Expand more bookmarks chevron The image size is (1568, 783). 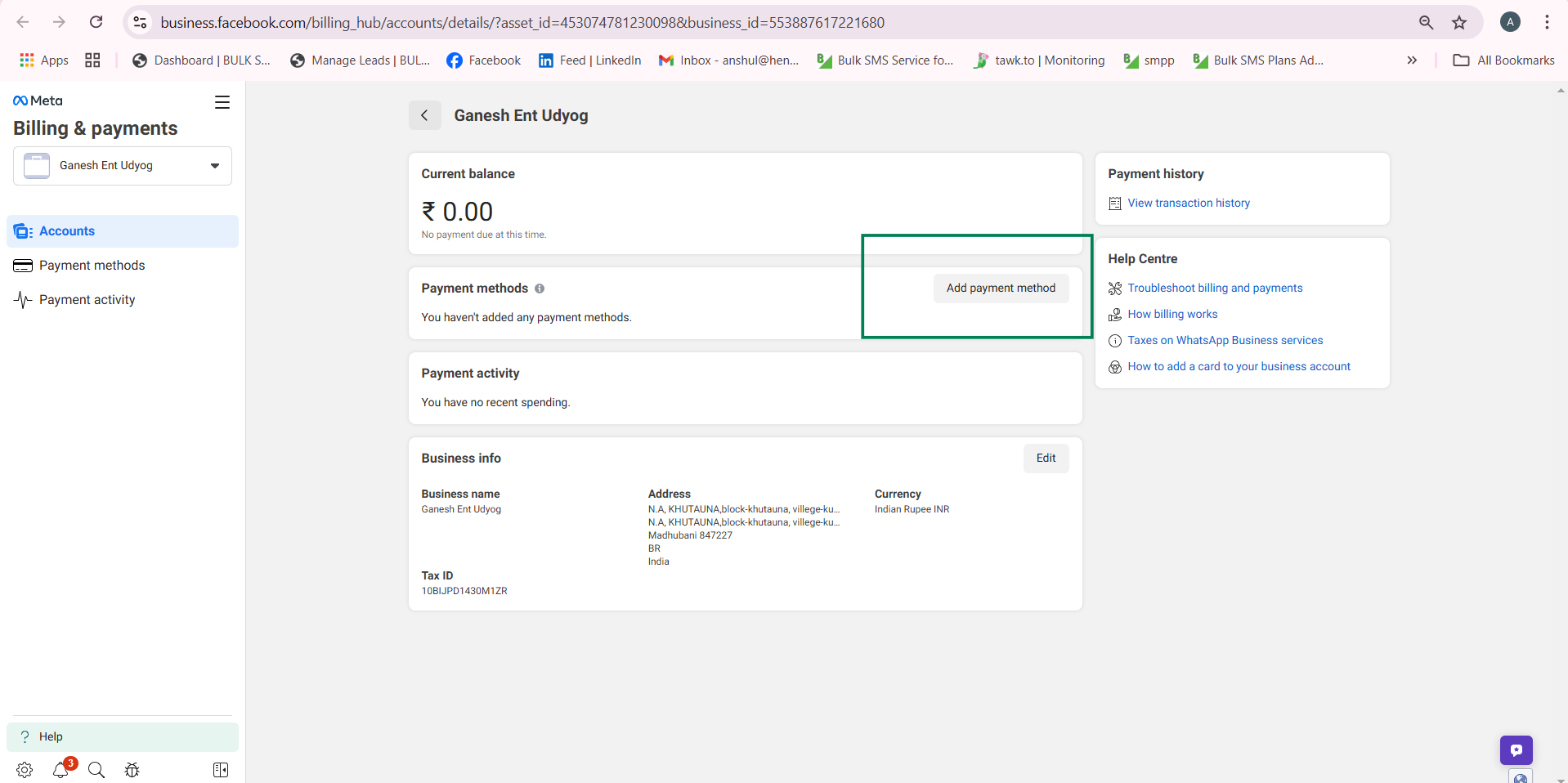click(1412, 60)
